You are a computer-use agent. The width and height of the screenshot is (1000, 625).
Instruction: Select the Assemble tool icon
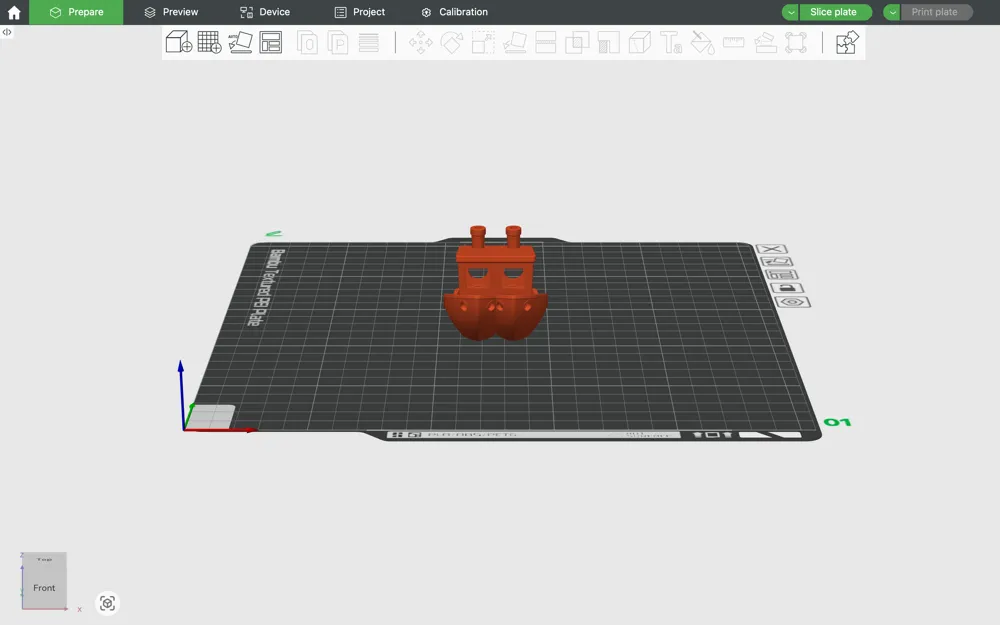[x=765, y=43]
